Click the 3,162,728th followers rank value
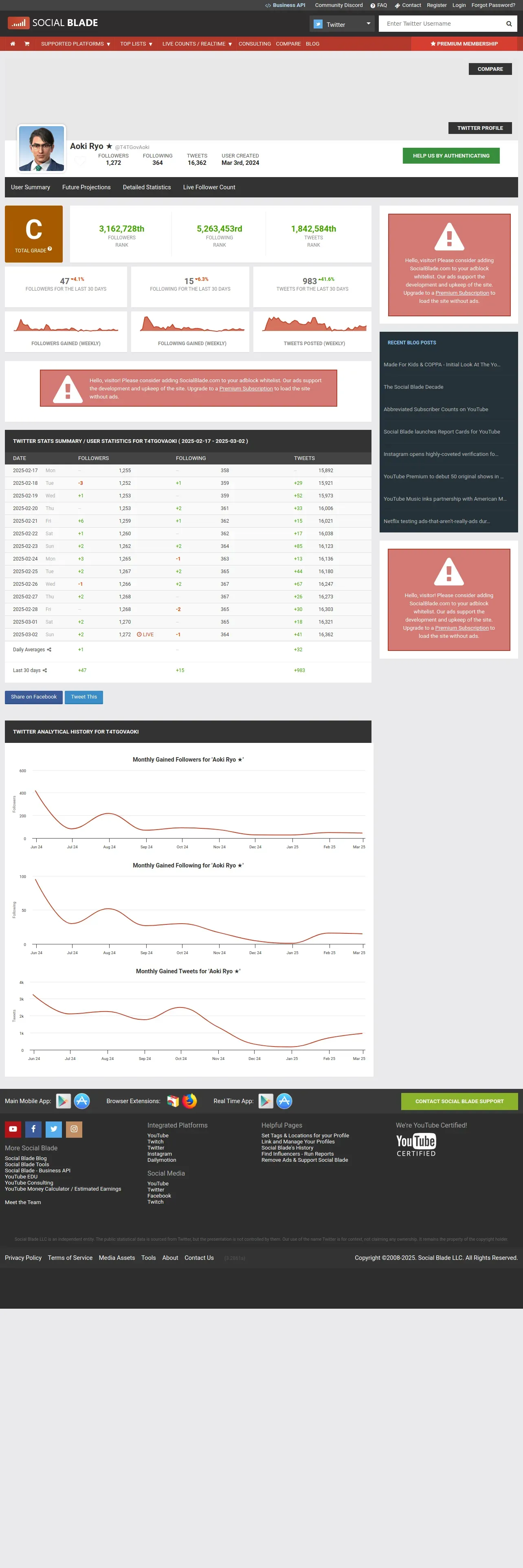The height and width of the screenshot is (1568, 523). [122, 229]
